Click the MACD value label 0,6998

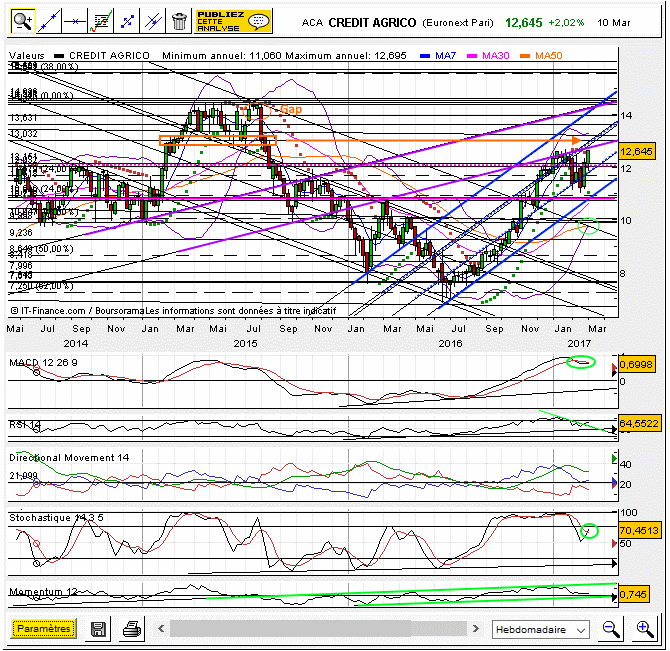point(637,364)
